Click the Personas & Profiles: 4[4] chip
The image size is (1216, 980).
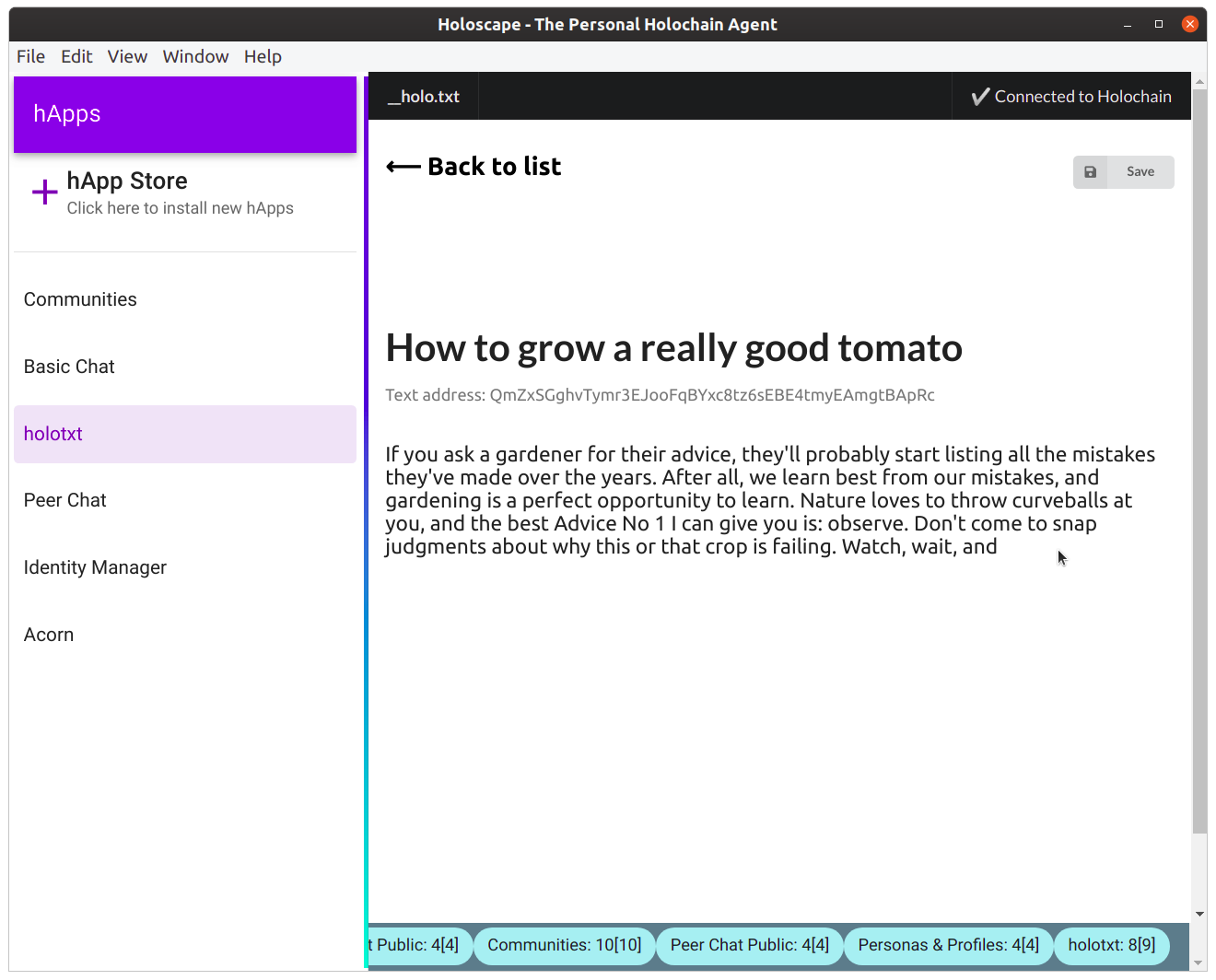949,946
